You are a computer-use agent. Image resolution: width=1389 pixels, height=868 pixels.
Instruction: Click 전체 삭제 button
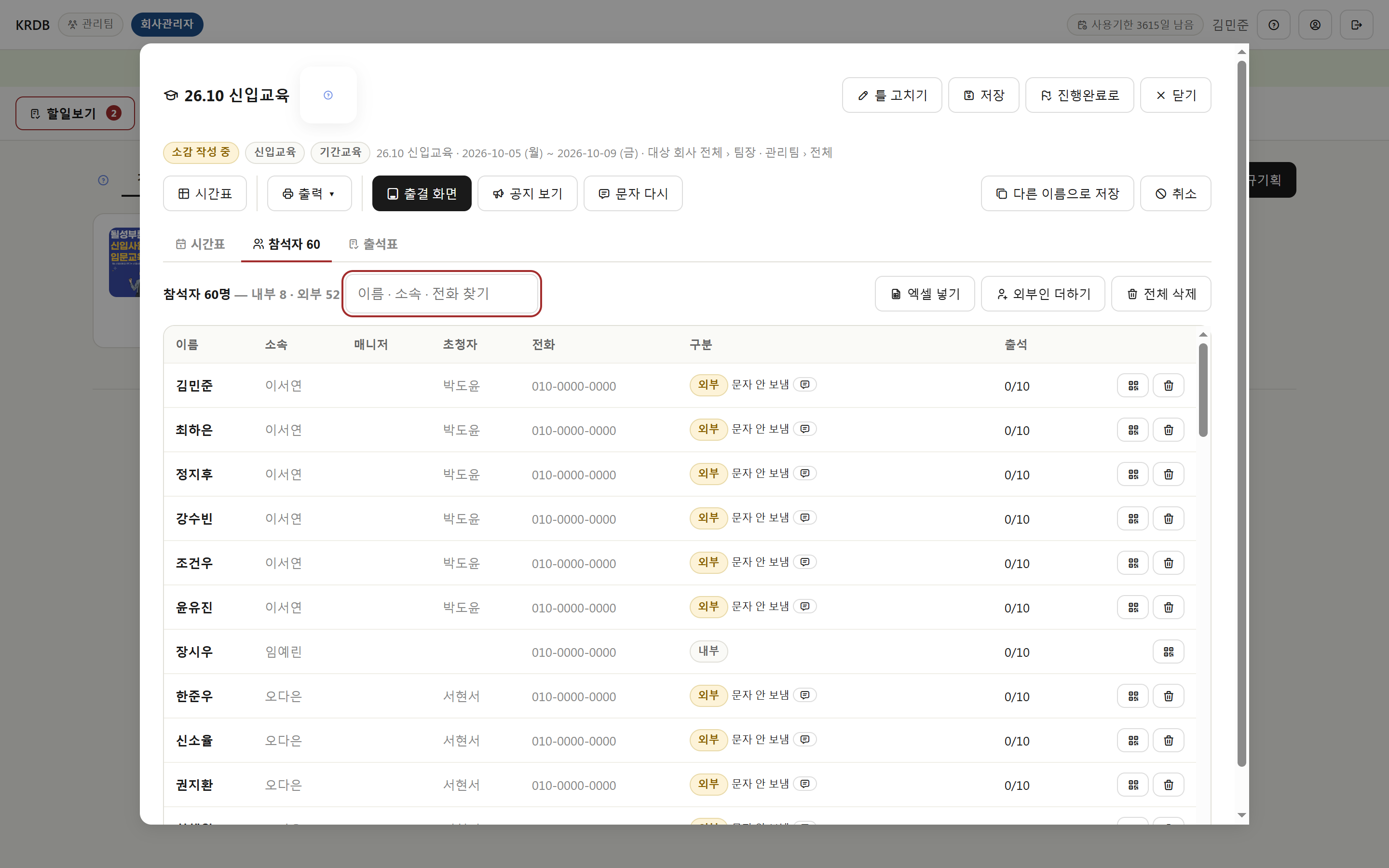click(1160, 294)
